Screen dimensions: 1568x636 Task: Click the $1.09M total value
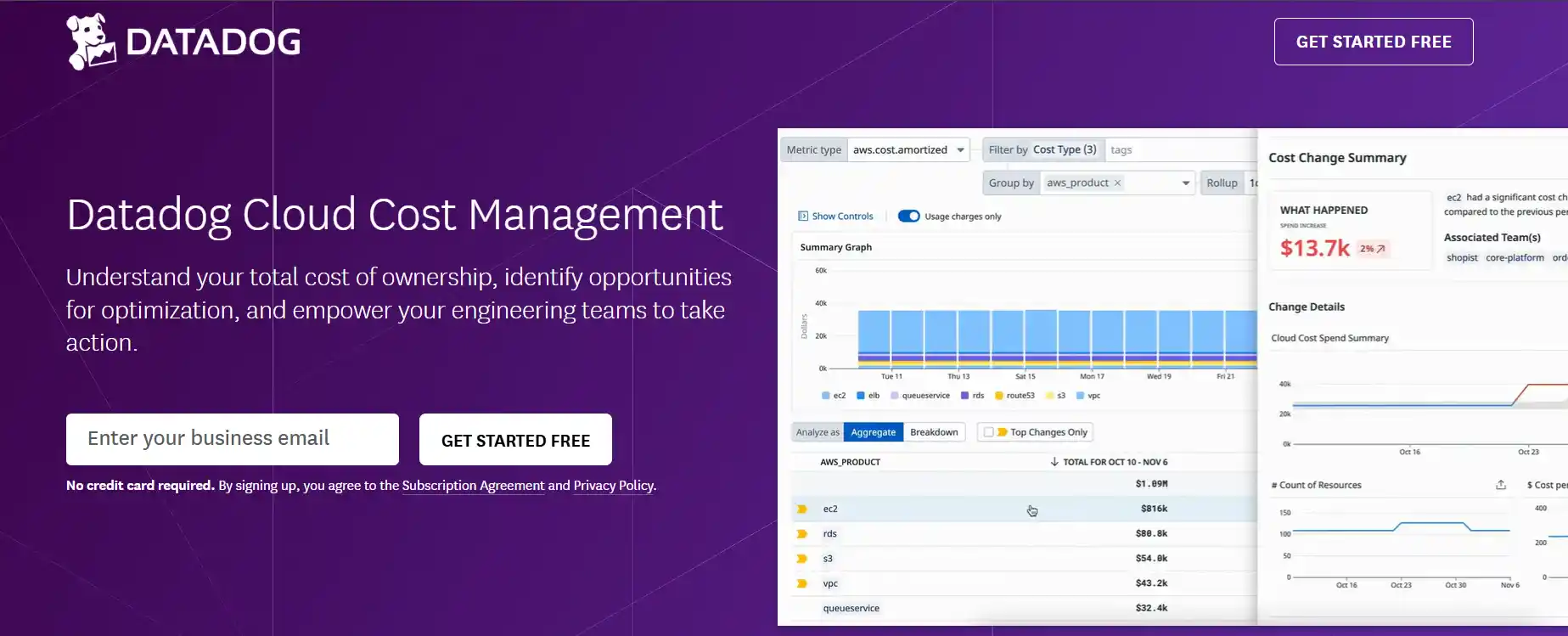(1151, 483)
